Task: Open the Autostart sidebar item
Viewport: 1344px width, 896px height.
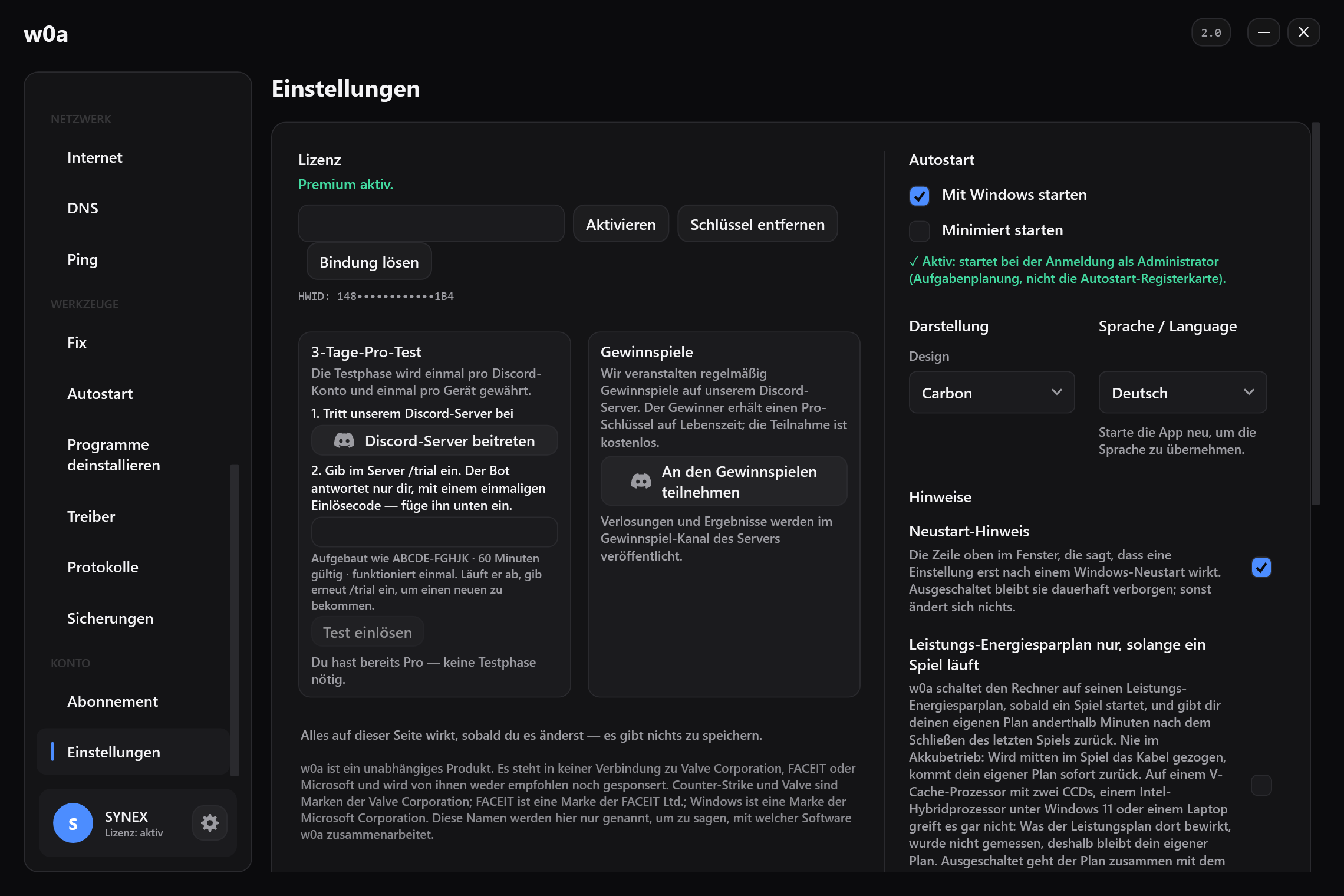Action: [x=133, y=394]
